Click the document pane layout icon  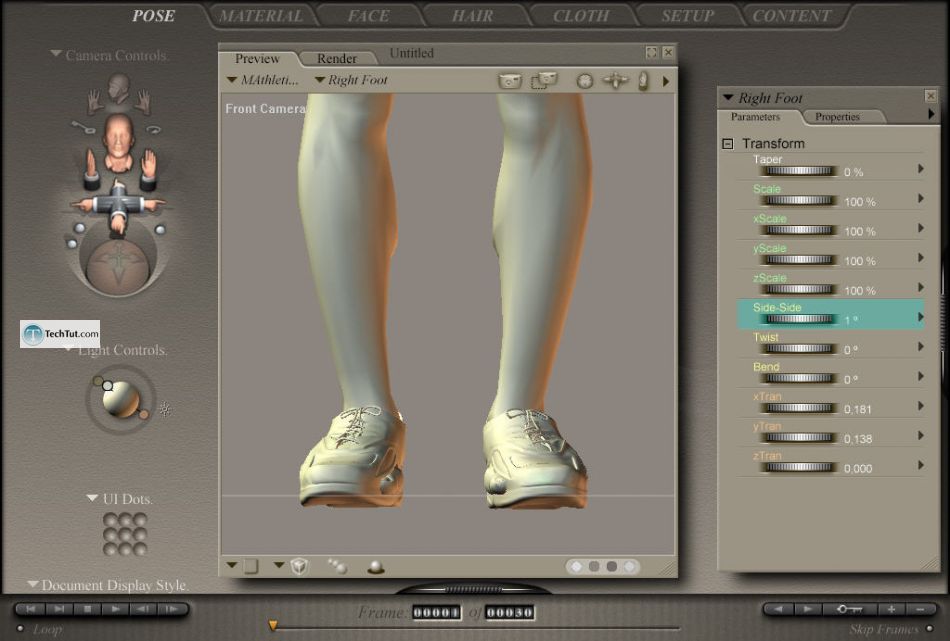click(x=251, y=566)
